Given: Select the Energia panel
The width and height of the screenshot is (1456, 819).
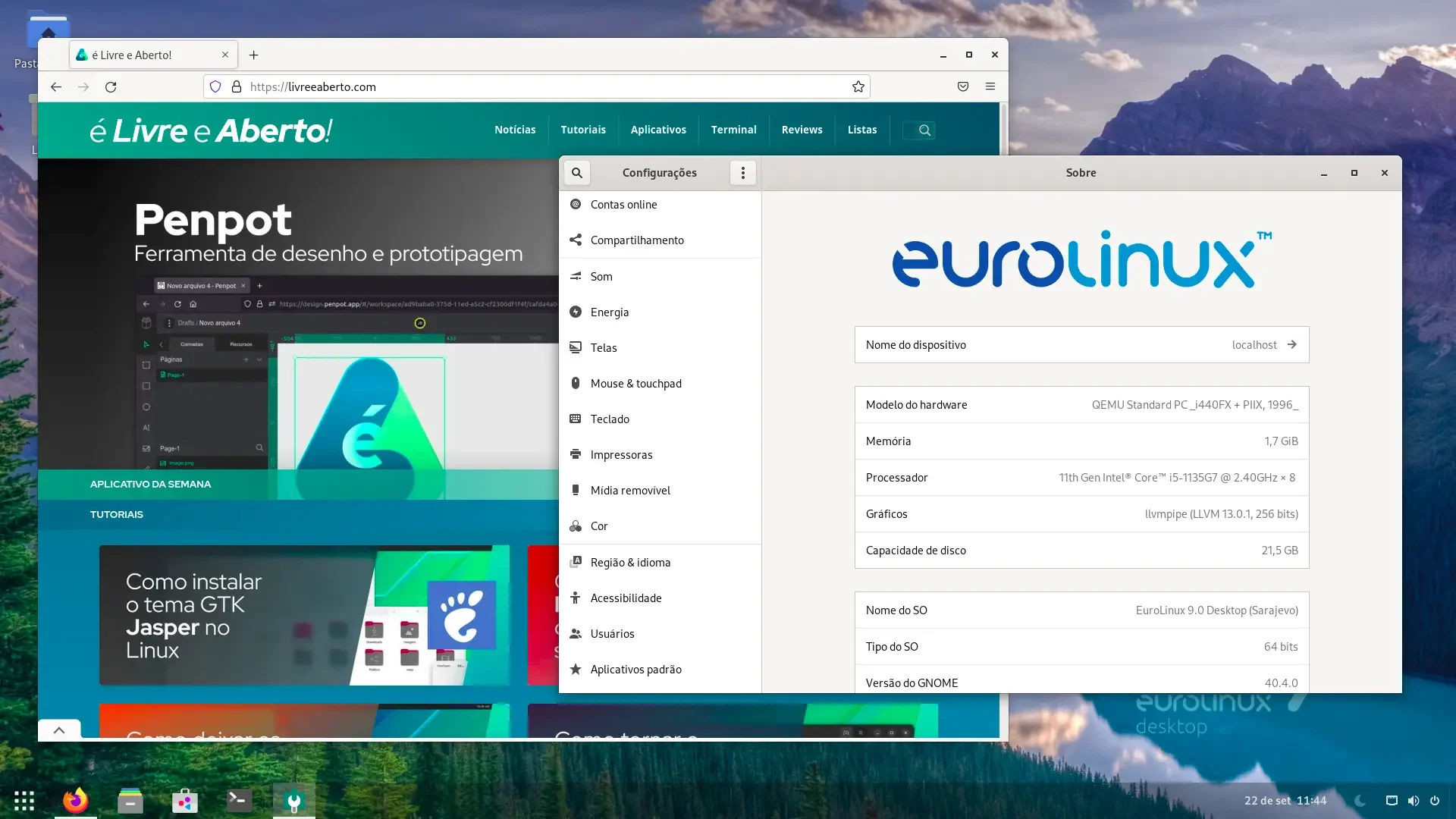Looking at the screenshot, I should [660, 312].
